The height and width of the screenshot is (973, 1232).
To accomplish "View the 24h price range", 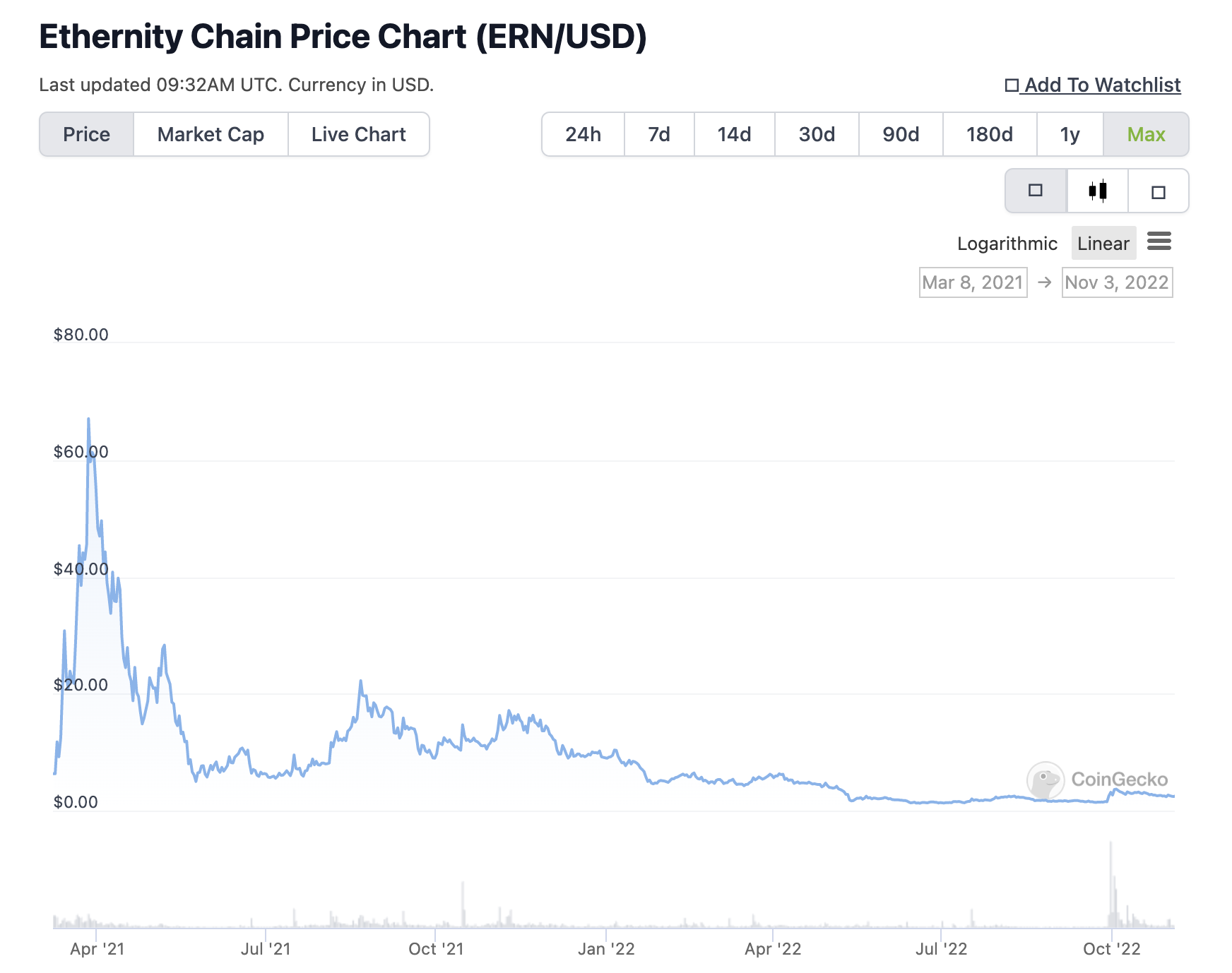I will pyautogui.click(x=583, y=134).
